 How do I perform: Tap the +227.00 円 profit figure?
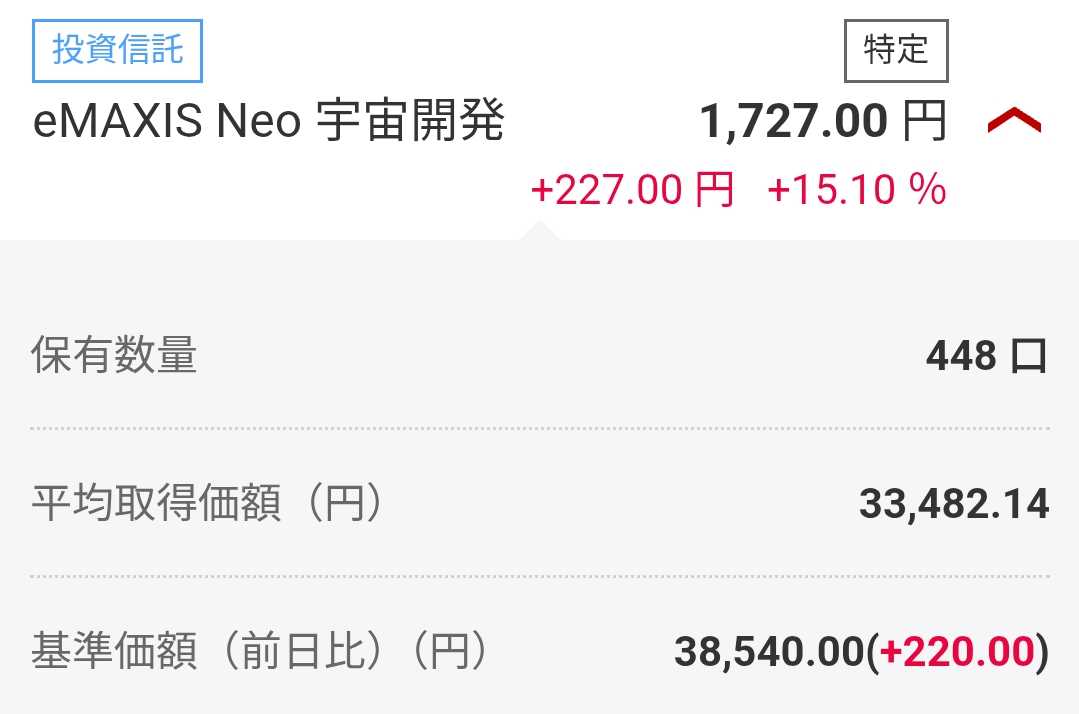pyautogui.click(x=633, y=189)
